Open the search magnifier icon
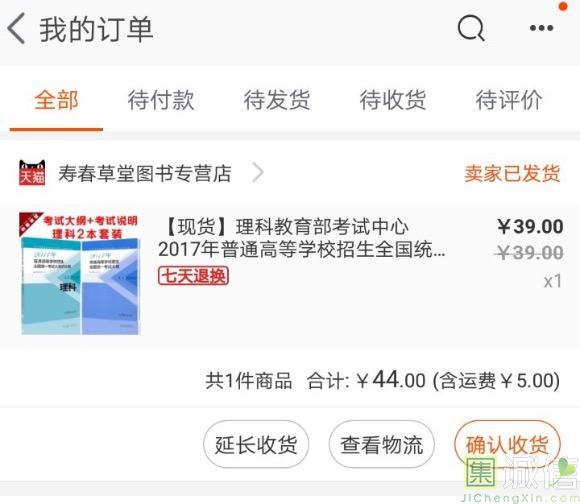Viewport: 580px width, 504px height. click(471, 28)
